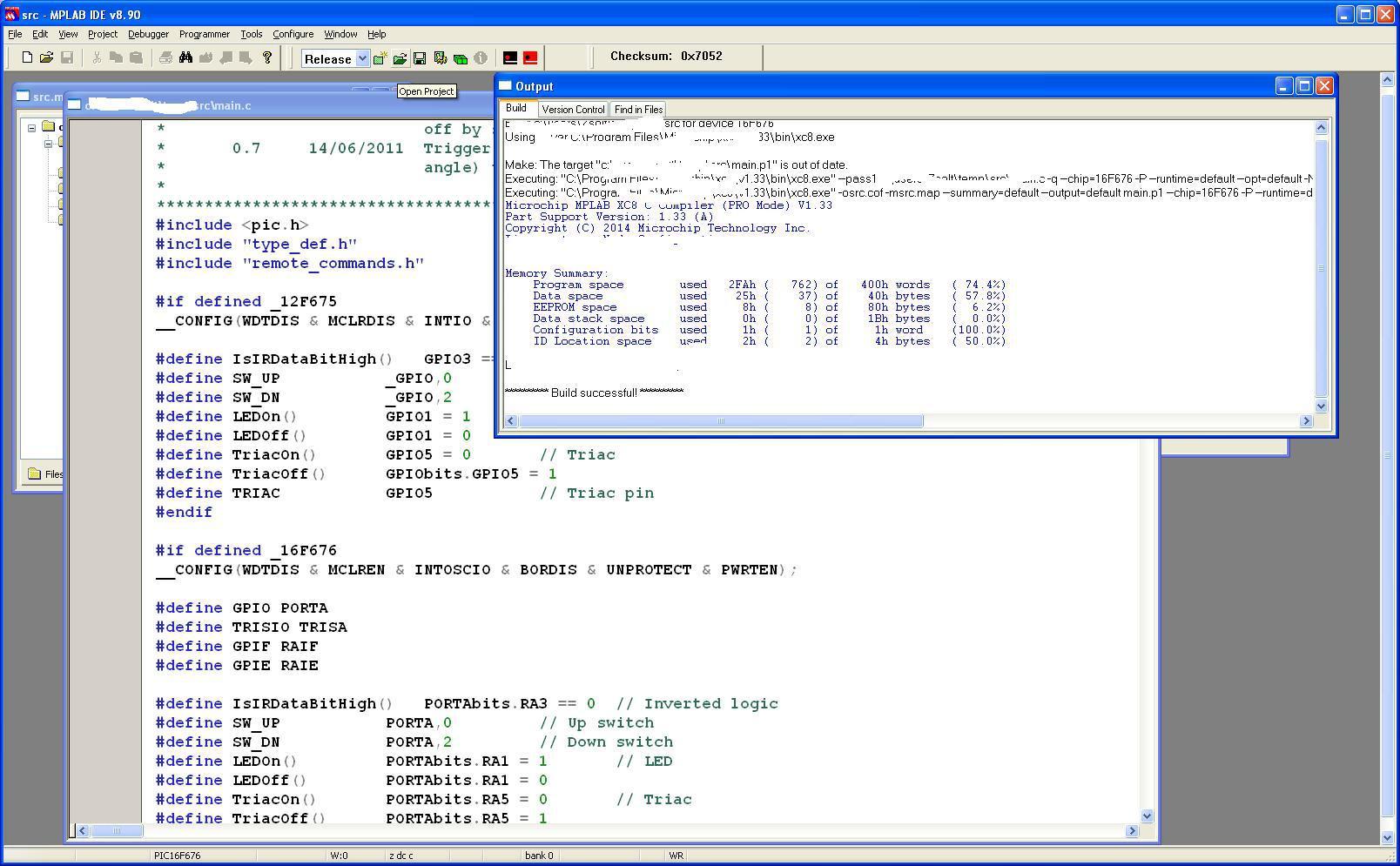Click the Open File folder icon

point(46,57)
